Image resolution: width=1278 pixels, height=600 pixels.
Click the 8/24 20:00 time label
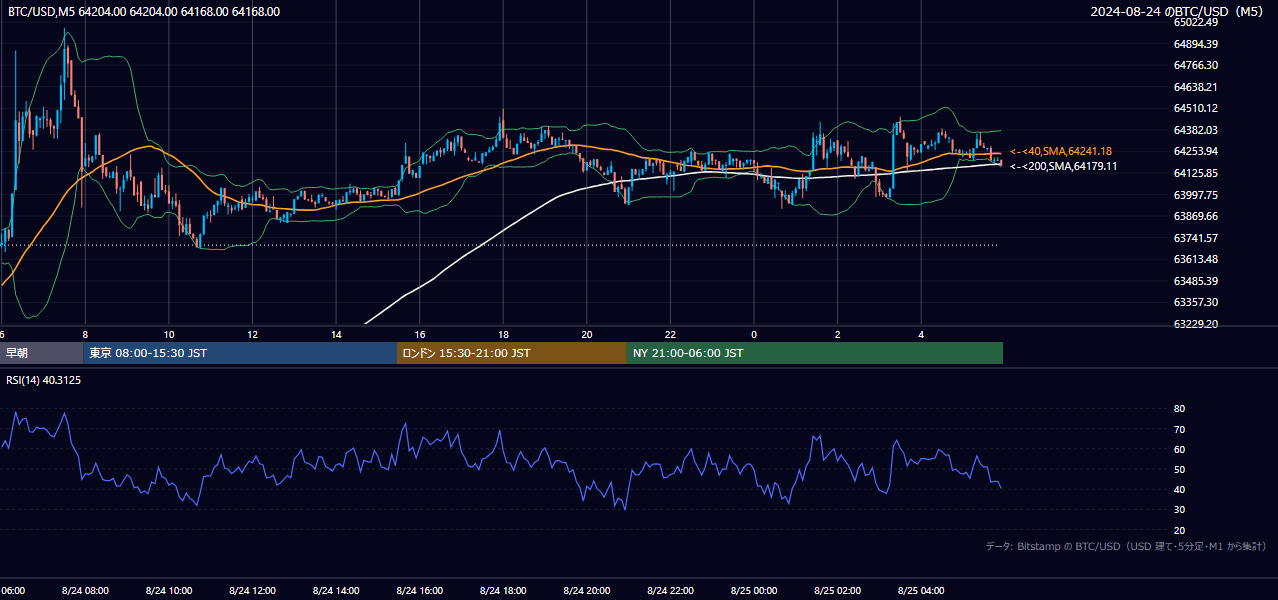click(587, 590)
